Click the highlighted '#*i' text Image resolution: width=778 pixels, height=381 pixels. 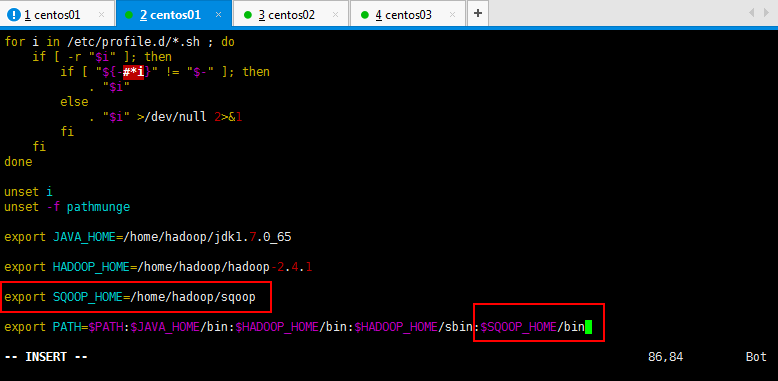(133, 72)
